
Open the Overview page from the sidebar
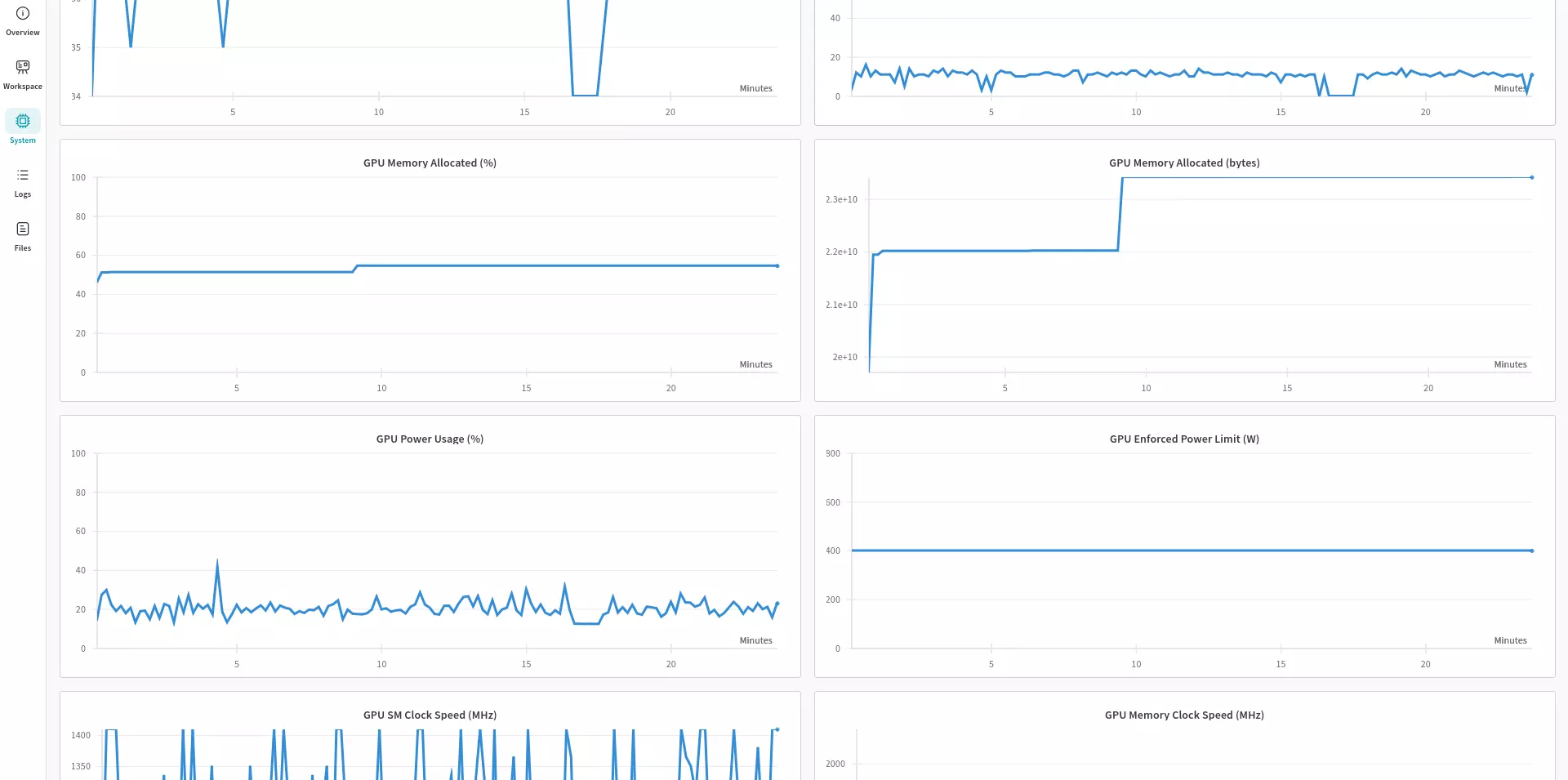pos(23,20)
